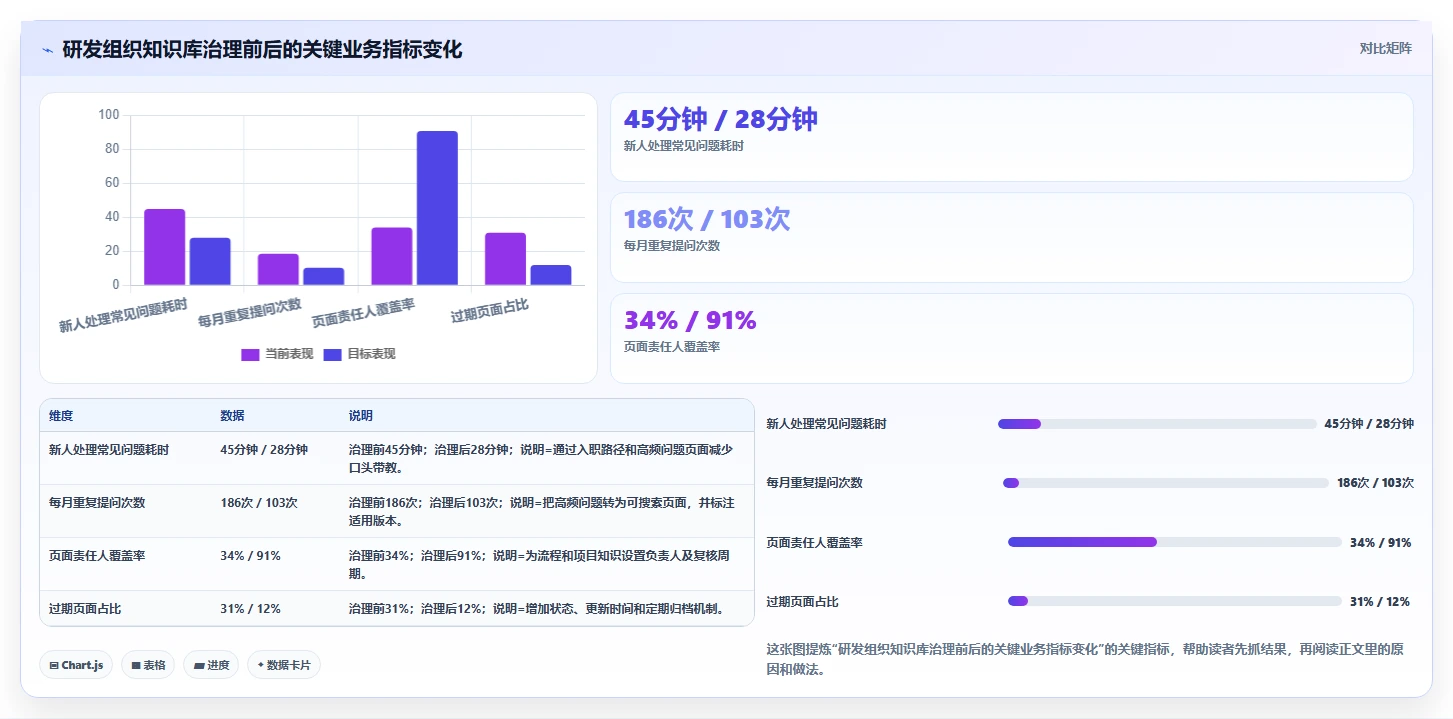Click the 186次 / 103次 metric card value
Viewport: 1453px width, 719px height.
click(707, 220)
